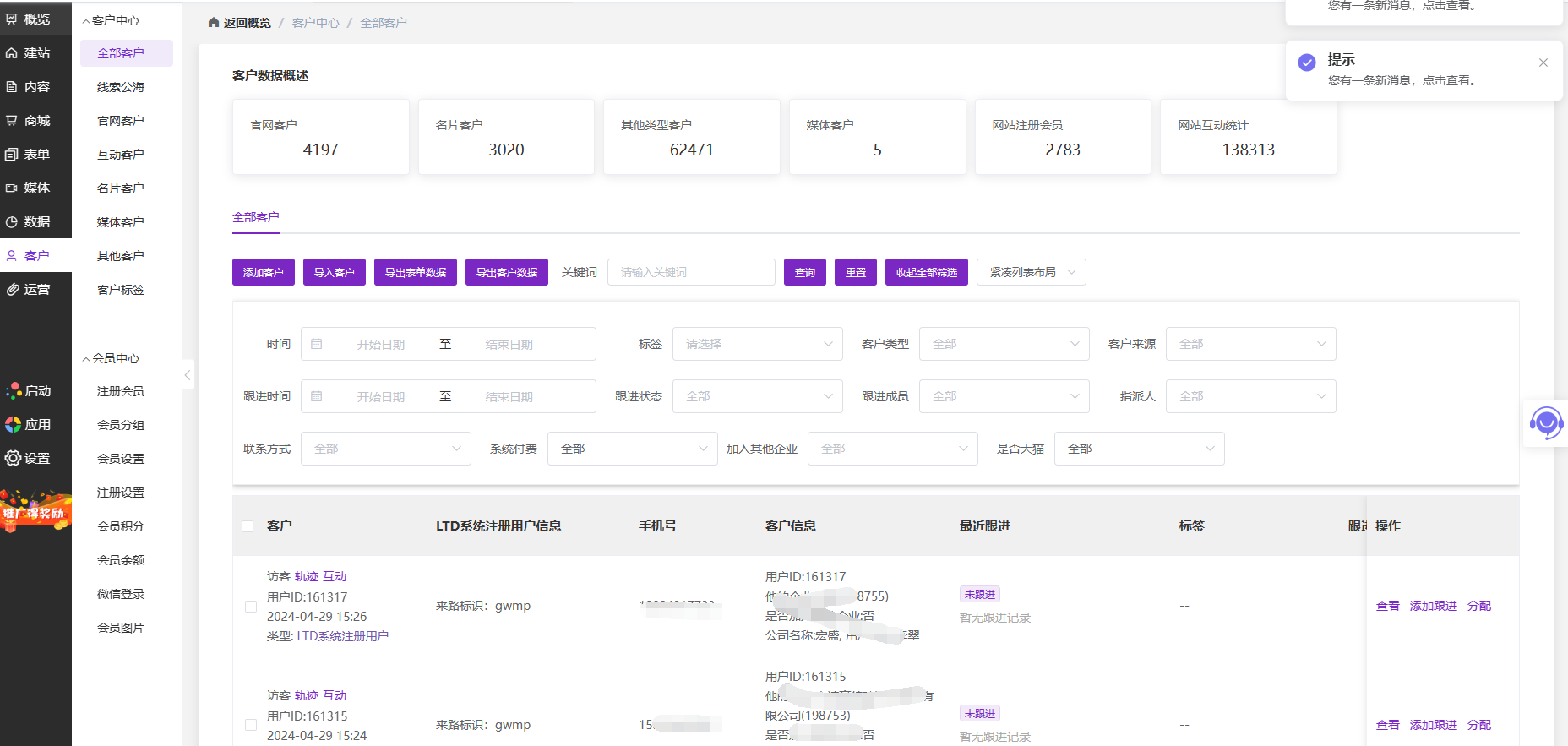Toggle the select-all checkbox in table header
Viewport: 1568px width, 746px height.
[x=248, y=526]
